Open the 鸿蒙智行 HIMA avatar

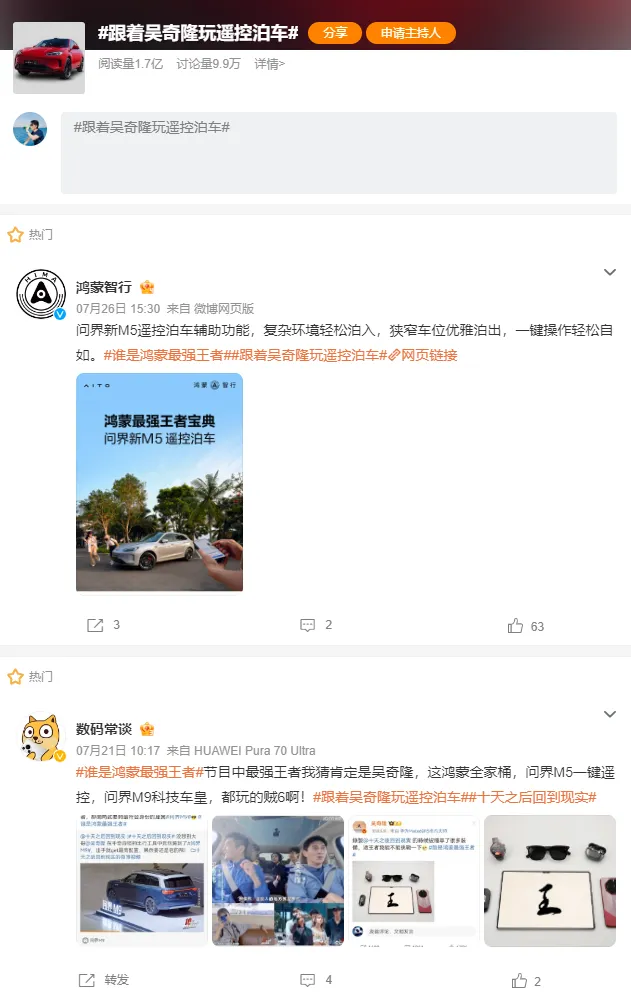(41, 294)
